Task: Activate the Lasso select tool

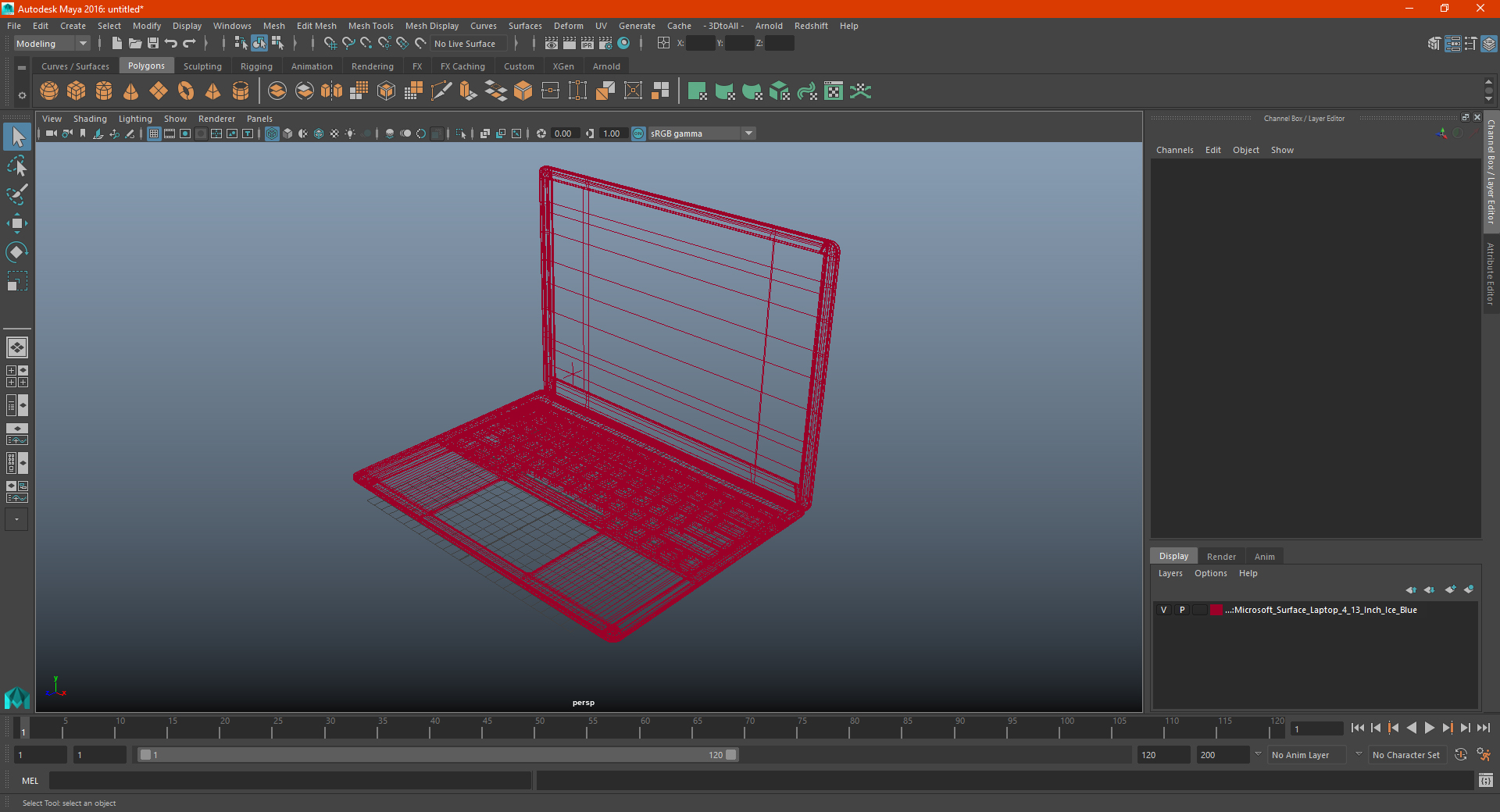Action: tap(17, 166)
